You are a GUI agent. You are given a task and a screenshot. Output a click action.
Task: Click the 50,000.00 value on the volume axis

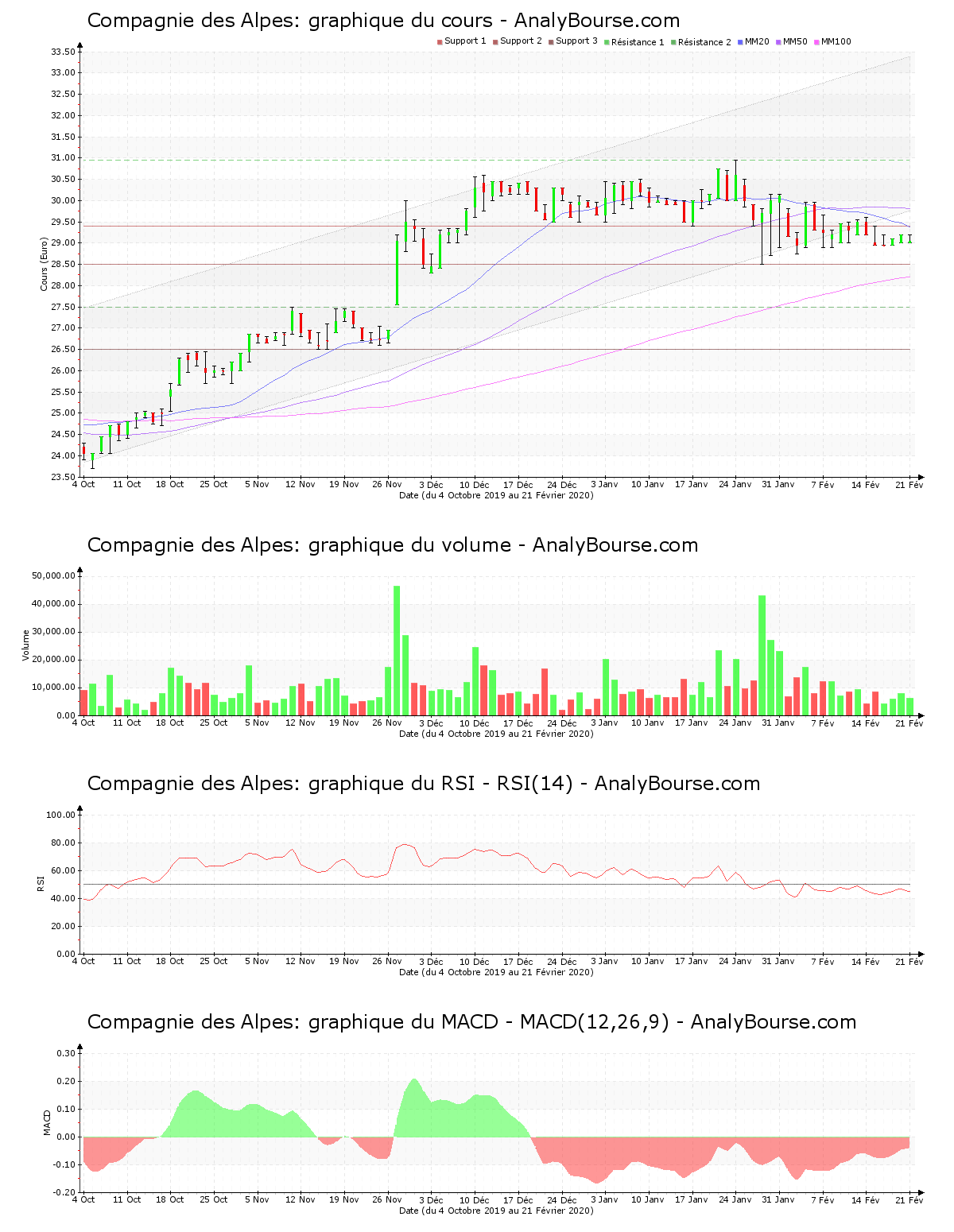tap(54, 575)
